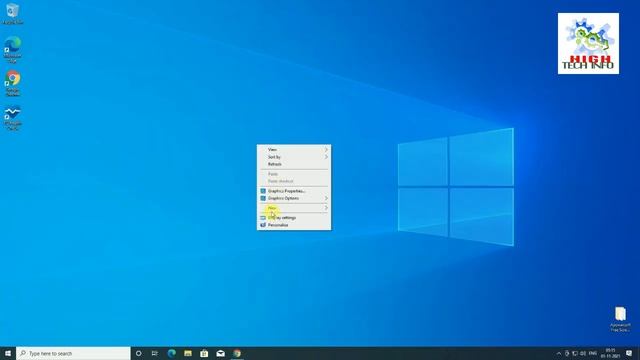This screenshot has width=640, height=360.
Task: Select the fourth desktop shortcut with wave logo
Action: tap(13, 118)
